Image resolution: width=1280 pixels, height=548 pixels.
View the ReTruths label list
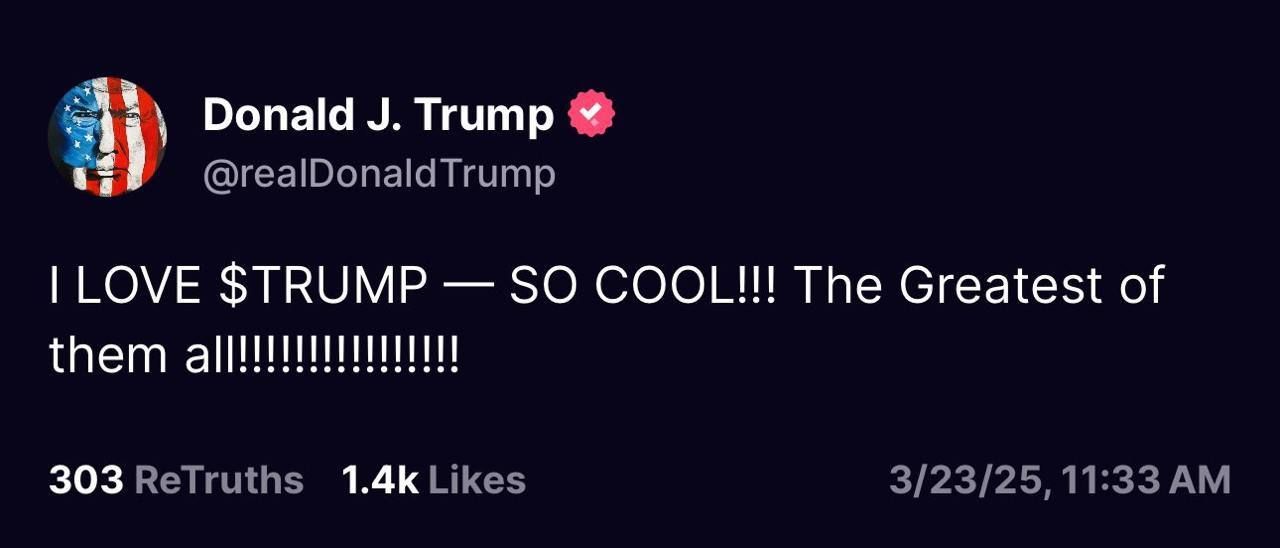(218, 480)
